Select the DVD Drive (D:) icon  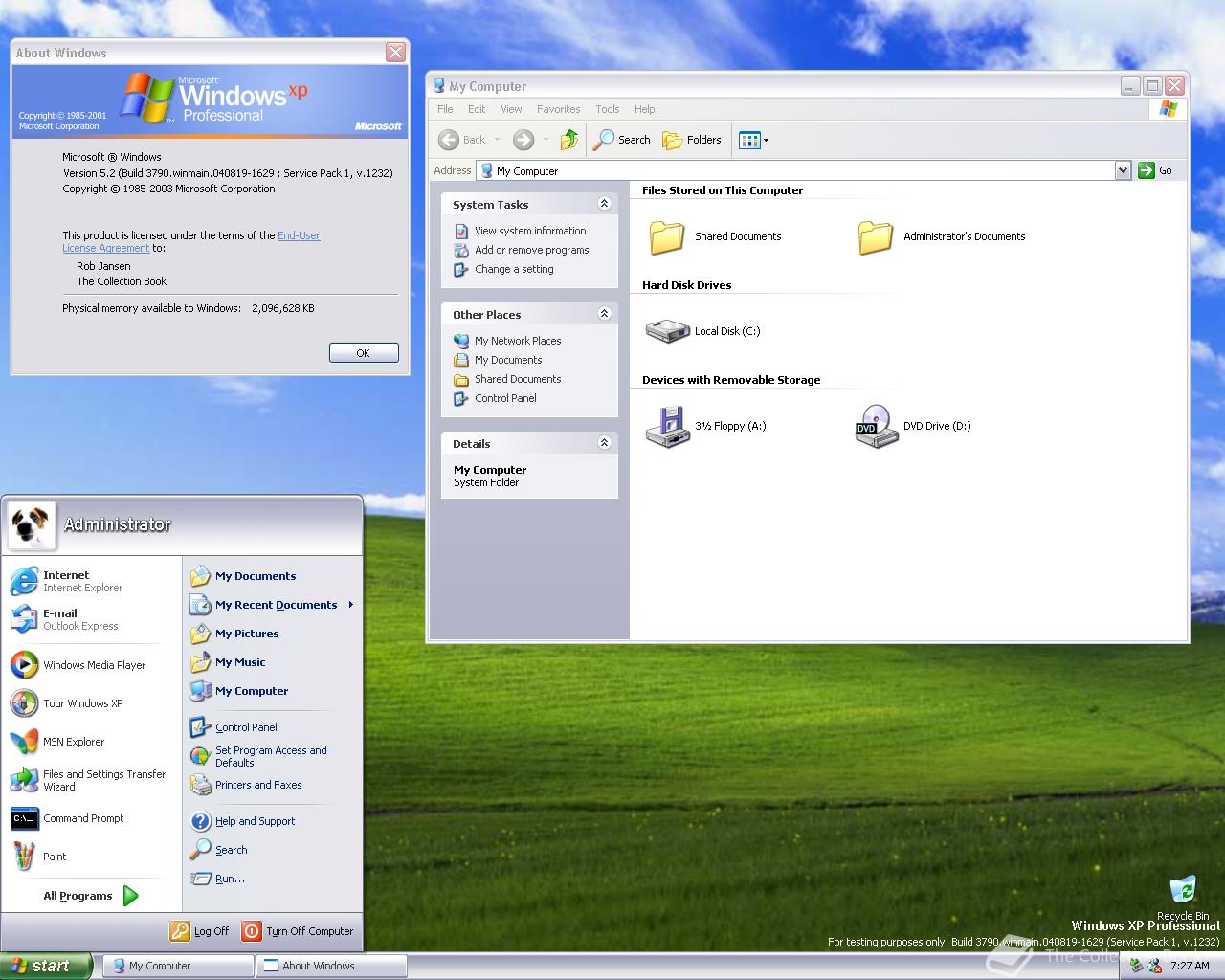coord(913,426)
